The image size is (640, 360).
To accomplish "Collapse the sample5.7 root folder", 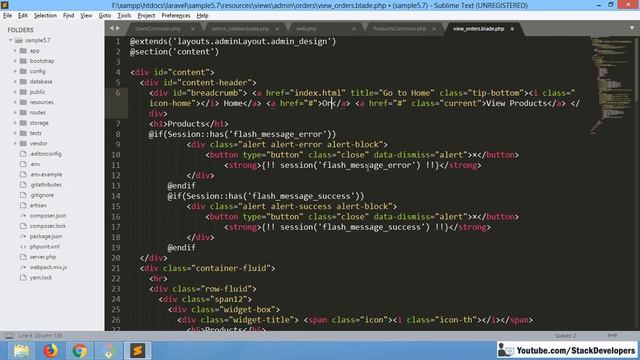I will pyautogui.click(x=11, y=40).
